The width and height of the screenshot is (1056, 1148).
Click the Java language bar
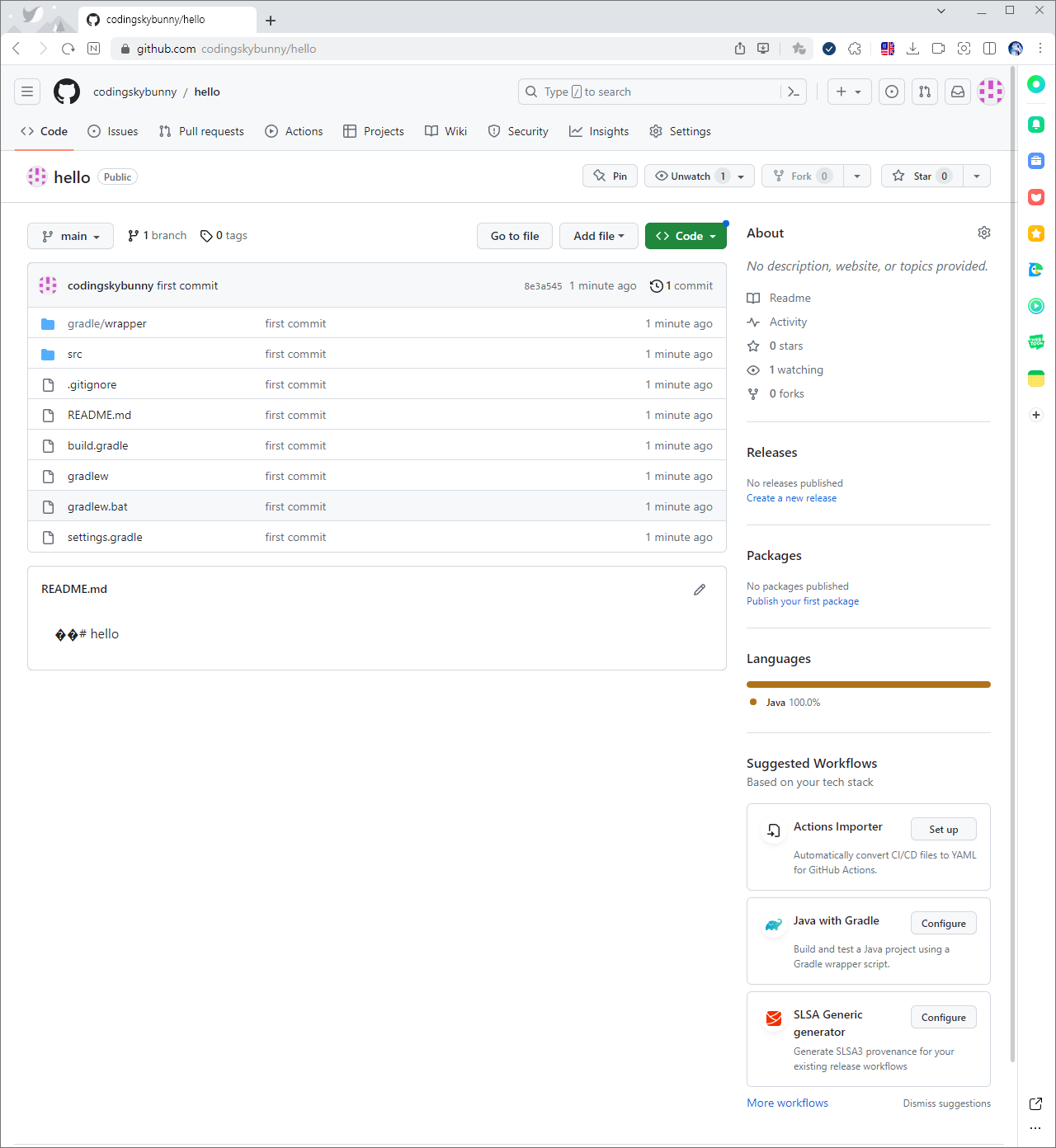tap(869, 685)
